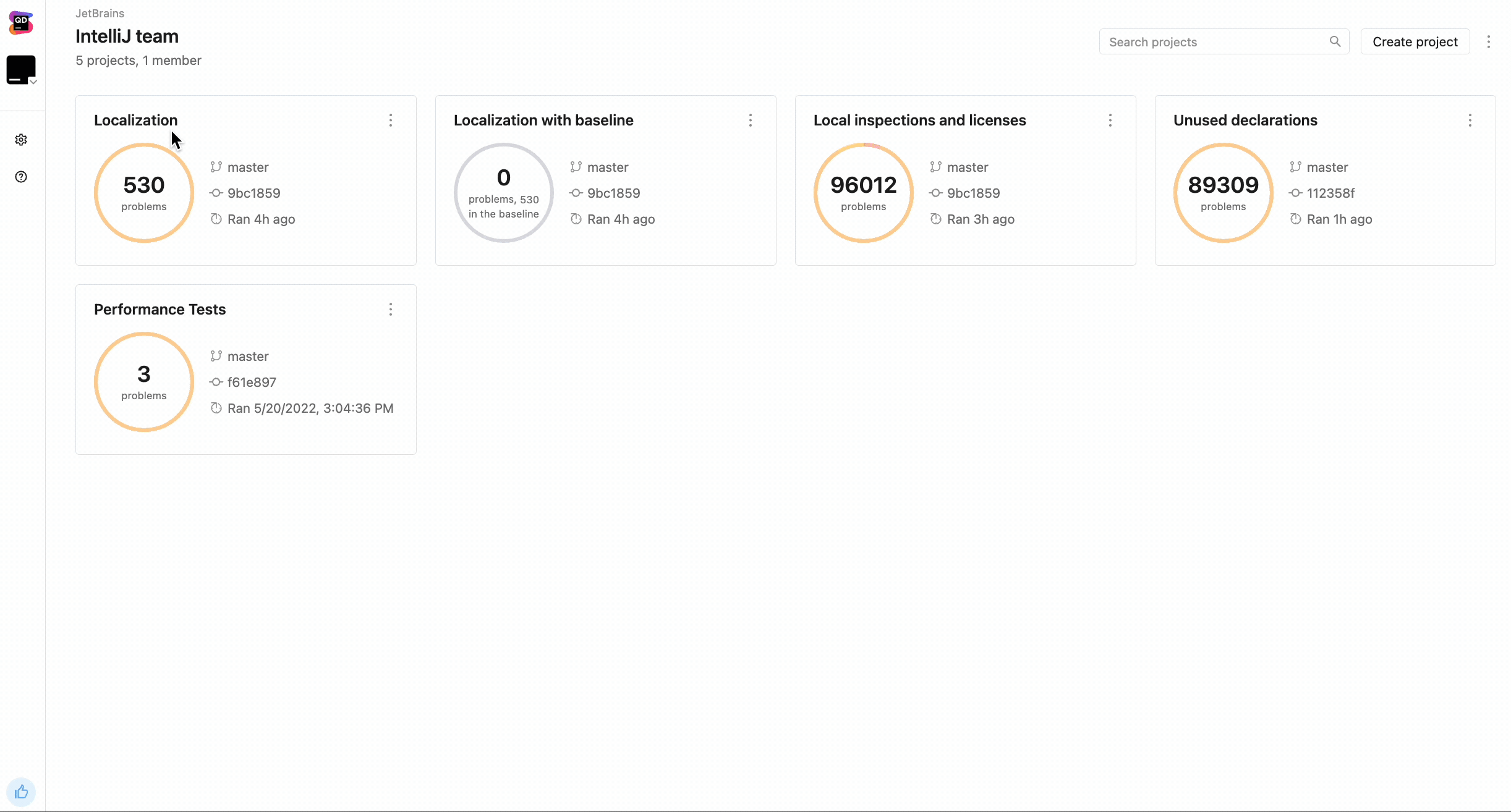Open Localization project's three-dot menu
The image size is (1511, 812).
point(391,120)
